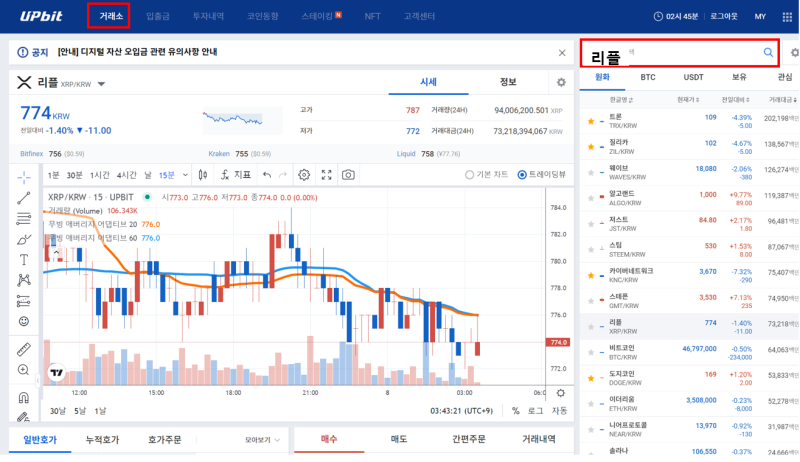Sort list by 거래대금 column
This screenshot has height=462, width=800.
(783, 100)
